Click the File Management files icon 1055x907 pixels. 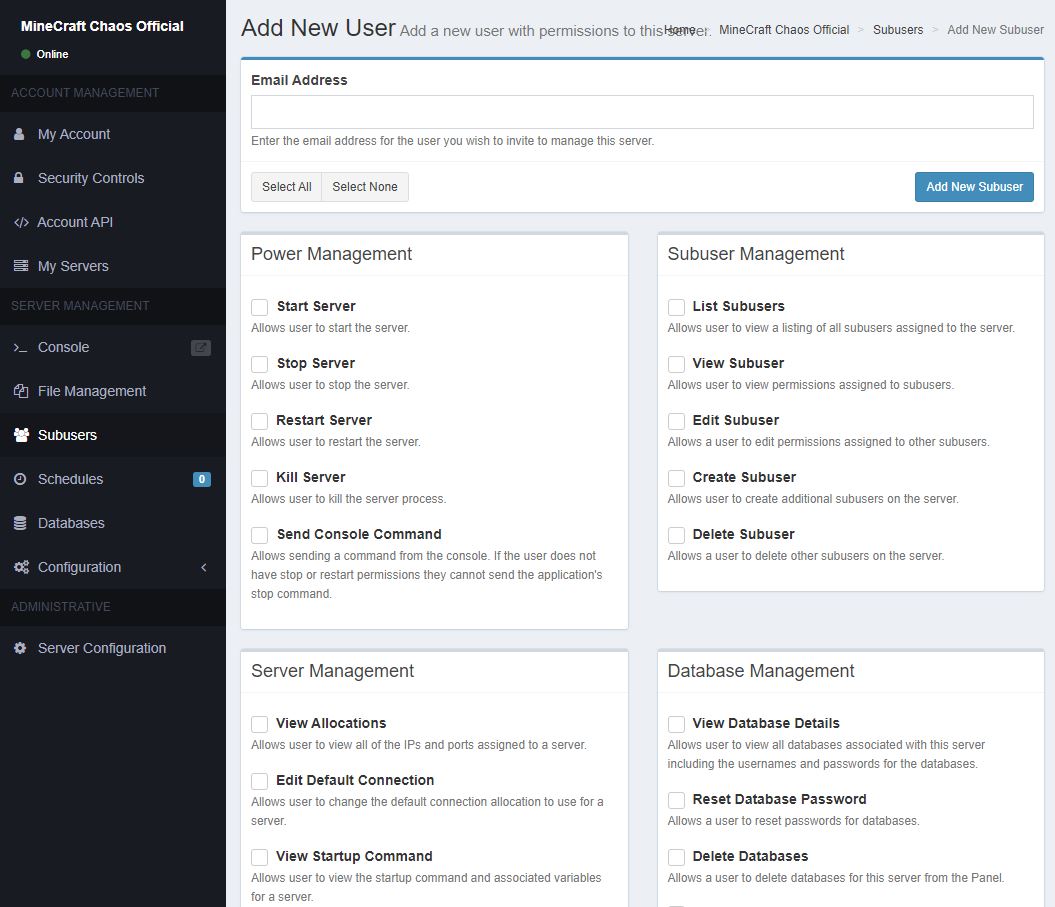tap(20, 391)
